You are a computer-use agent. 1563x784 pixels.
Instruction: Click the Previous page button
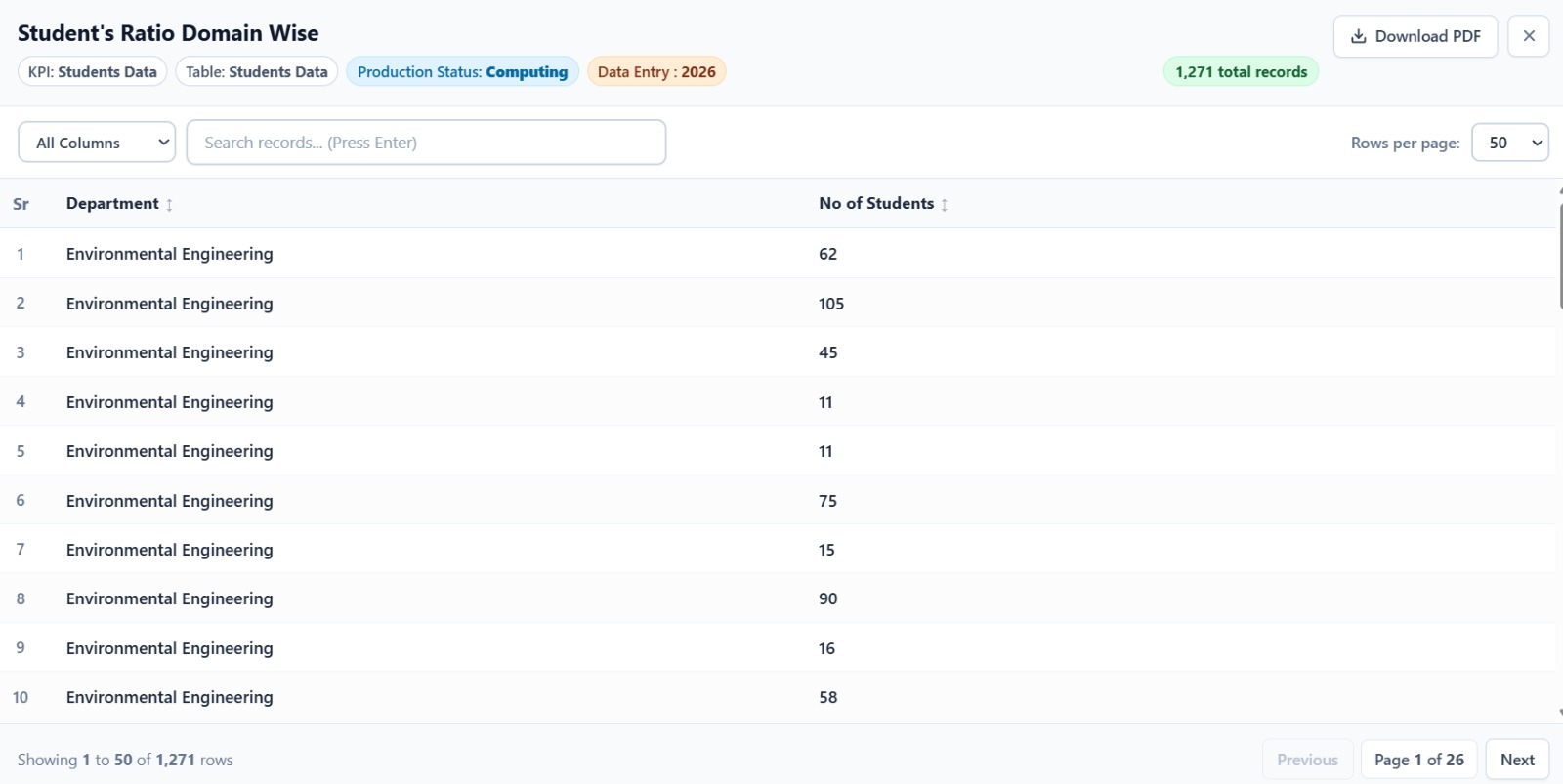1307,760
